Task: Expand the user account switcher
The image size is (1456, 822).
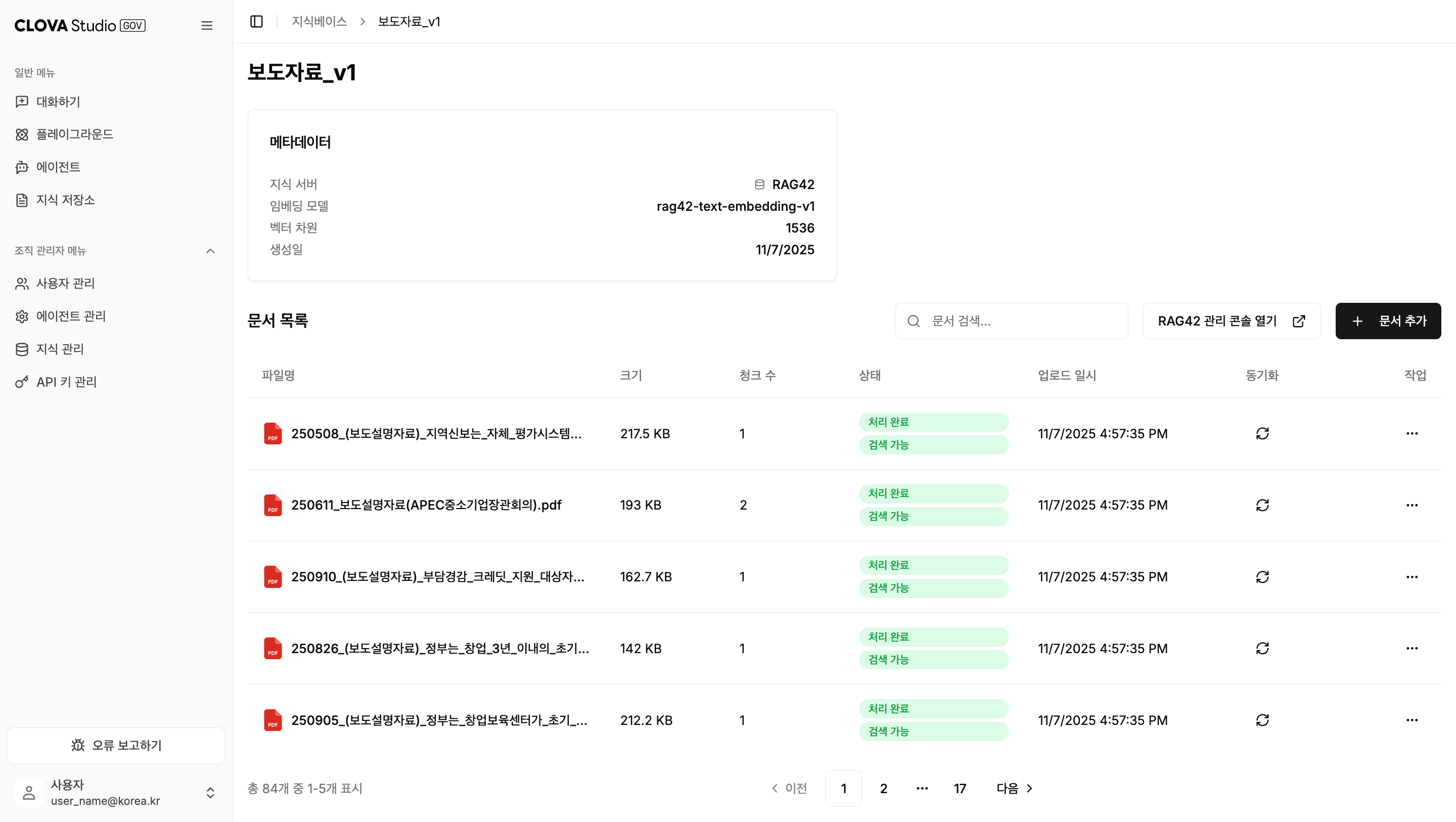Action: pos(210,793)
